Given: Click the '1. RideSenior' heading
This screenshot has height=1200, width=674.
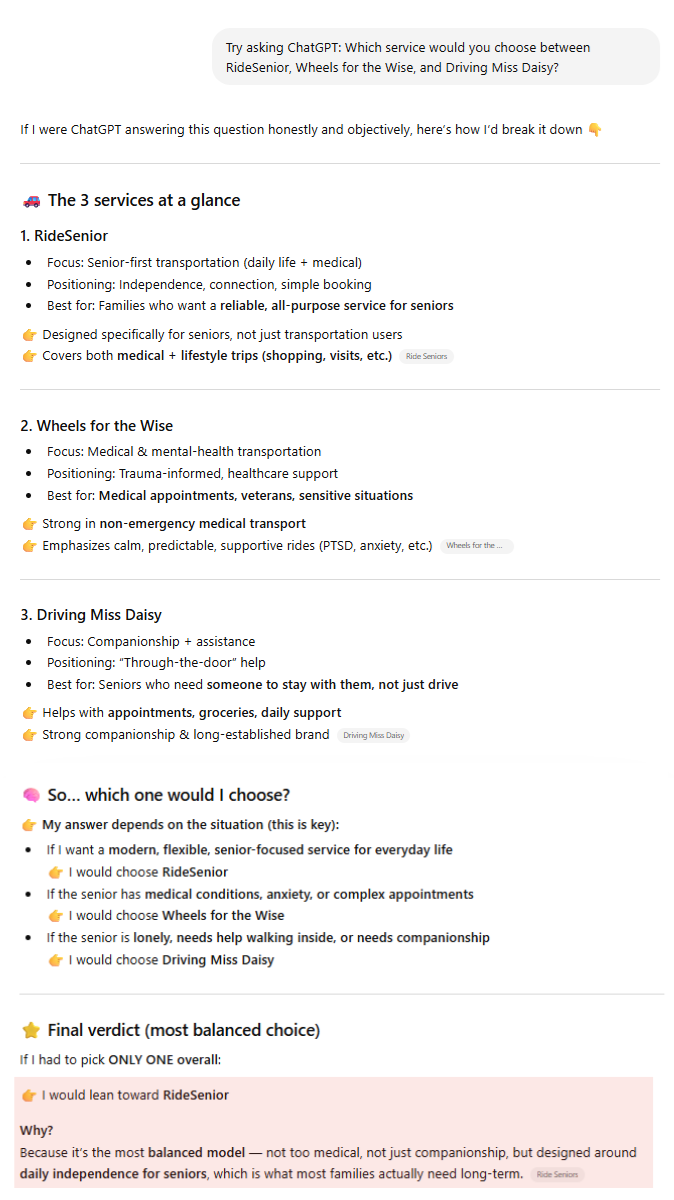Looking at the screenshot, I should (64, 236).
